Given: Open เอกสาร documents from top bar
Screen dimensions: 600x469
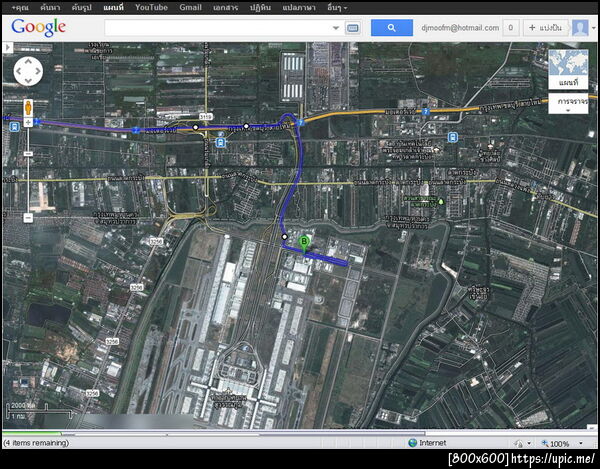Looking at the screenshot, I should tap(225, 7).
